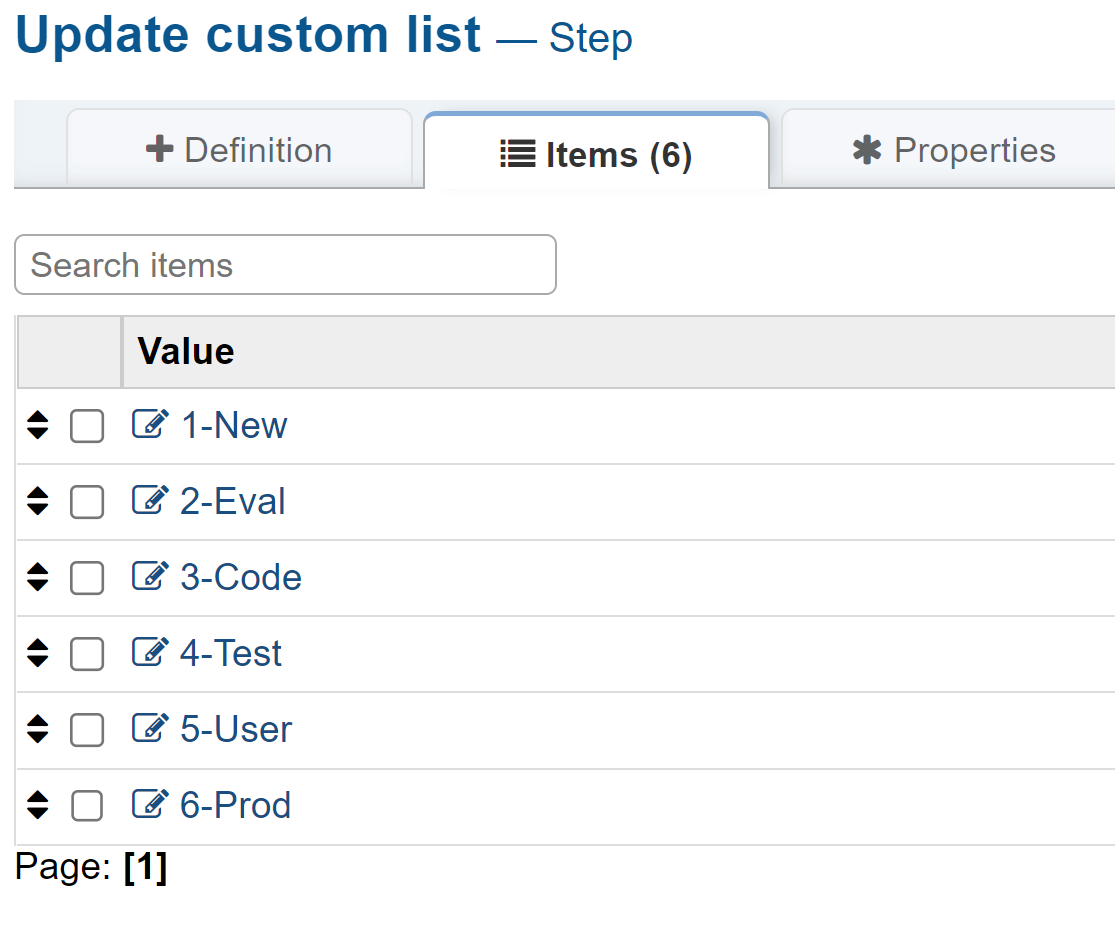Open the Properties tab
The image size is (1115, 929).
(953, 150)
